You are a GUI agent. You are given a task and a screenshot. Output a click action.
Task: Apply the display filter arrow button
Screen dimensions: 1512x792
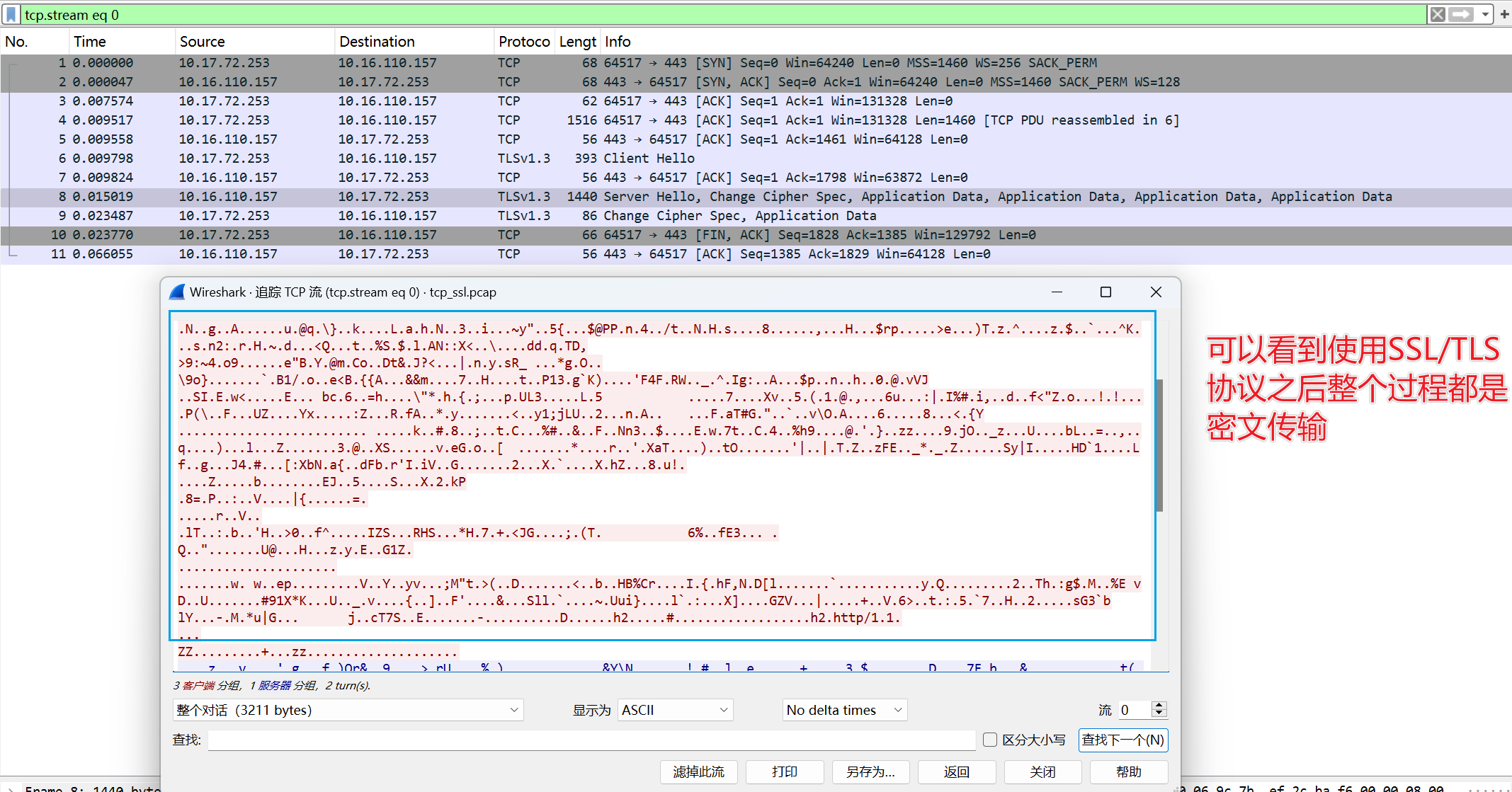(x=1460, y=15)
